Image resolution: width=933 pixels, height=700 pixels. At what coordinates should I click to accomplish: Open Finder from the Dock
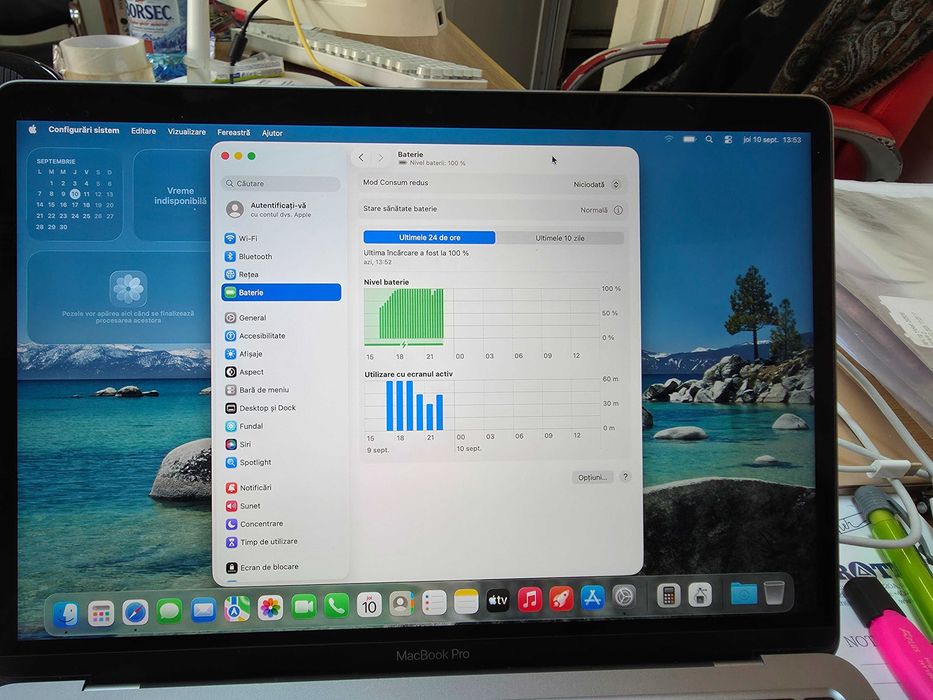pos(65,614)
